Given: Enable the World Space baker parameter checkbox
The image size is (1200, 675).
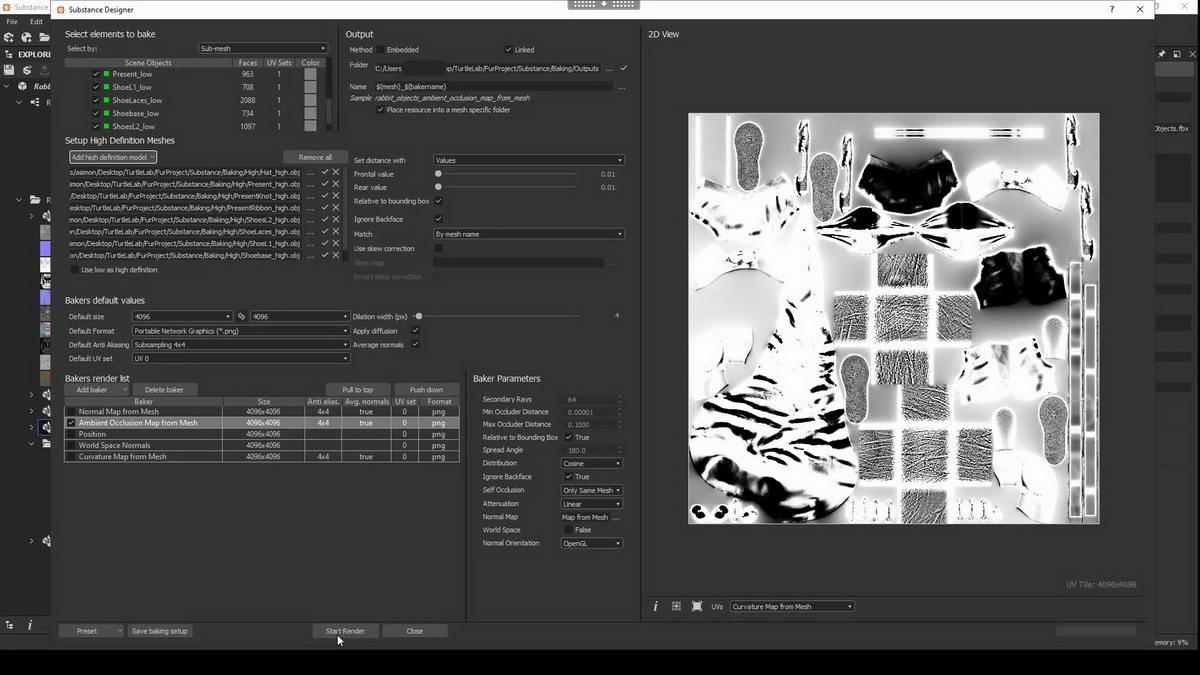Looking at the screenshot, I should click(x=568, y=530).
